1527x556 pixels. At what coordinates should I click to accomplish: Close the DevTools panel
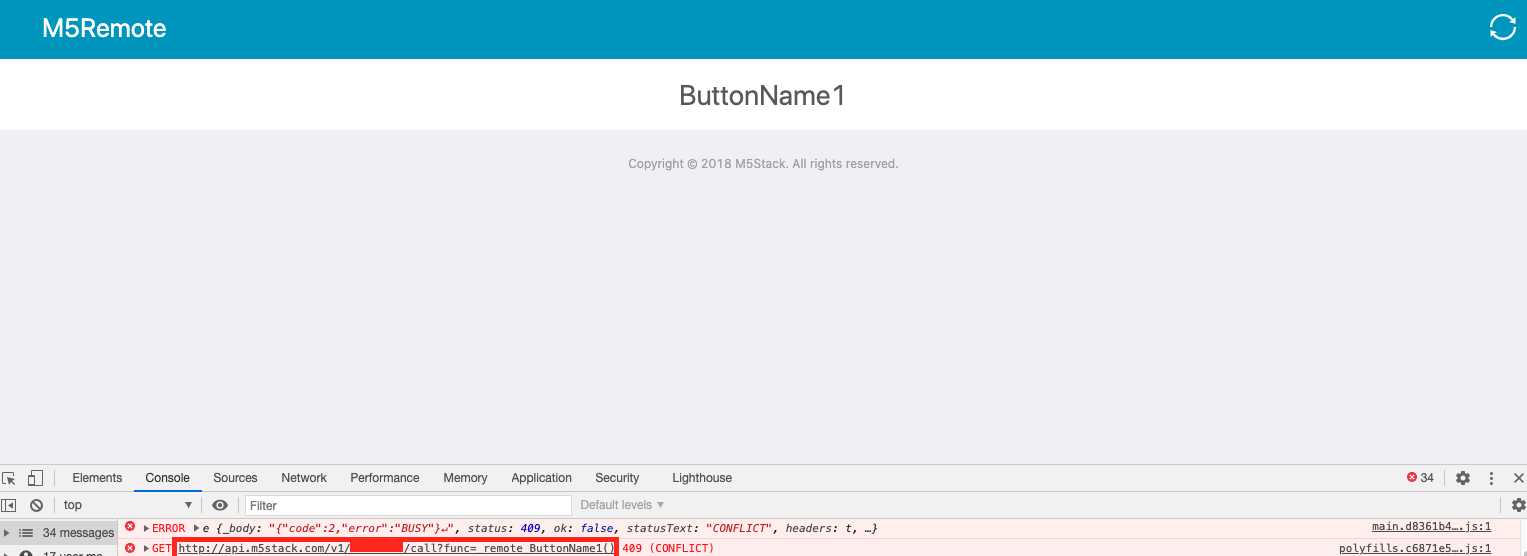tap(1518, 478)
